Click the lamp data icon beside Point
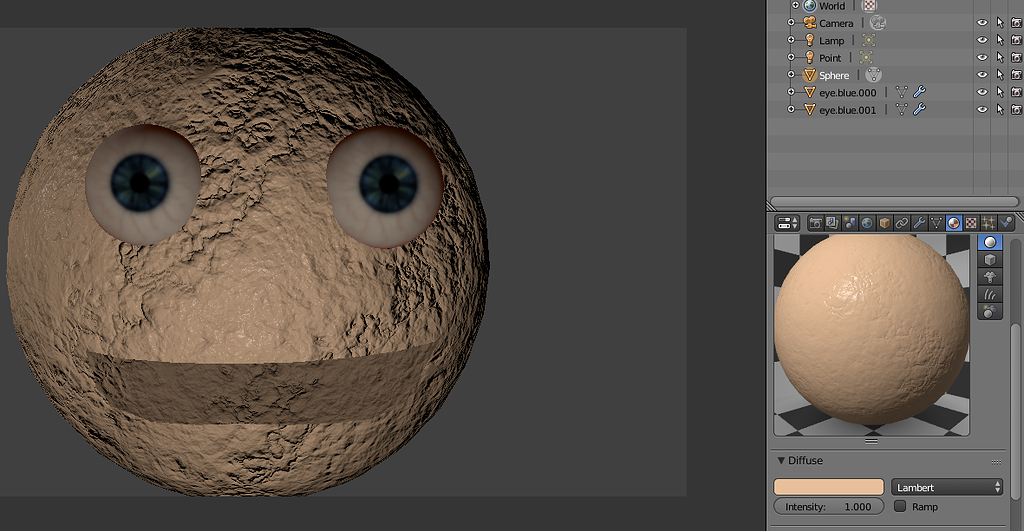1024x531 pixels. click(x=865, y=57)
